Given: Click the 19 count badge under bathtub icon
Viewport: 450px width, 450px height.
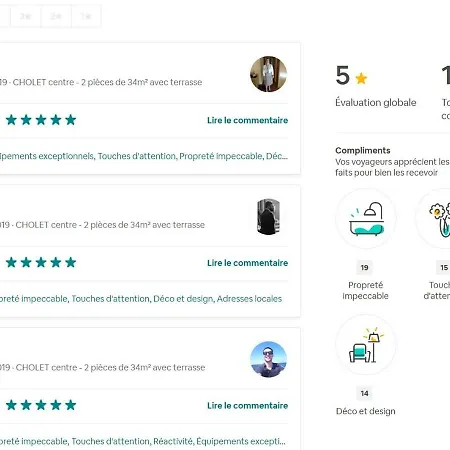Looking at the screenshot, I should pos(364,267).
